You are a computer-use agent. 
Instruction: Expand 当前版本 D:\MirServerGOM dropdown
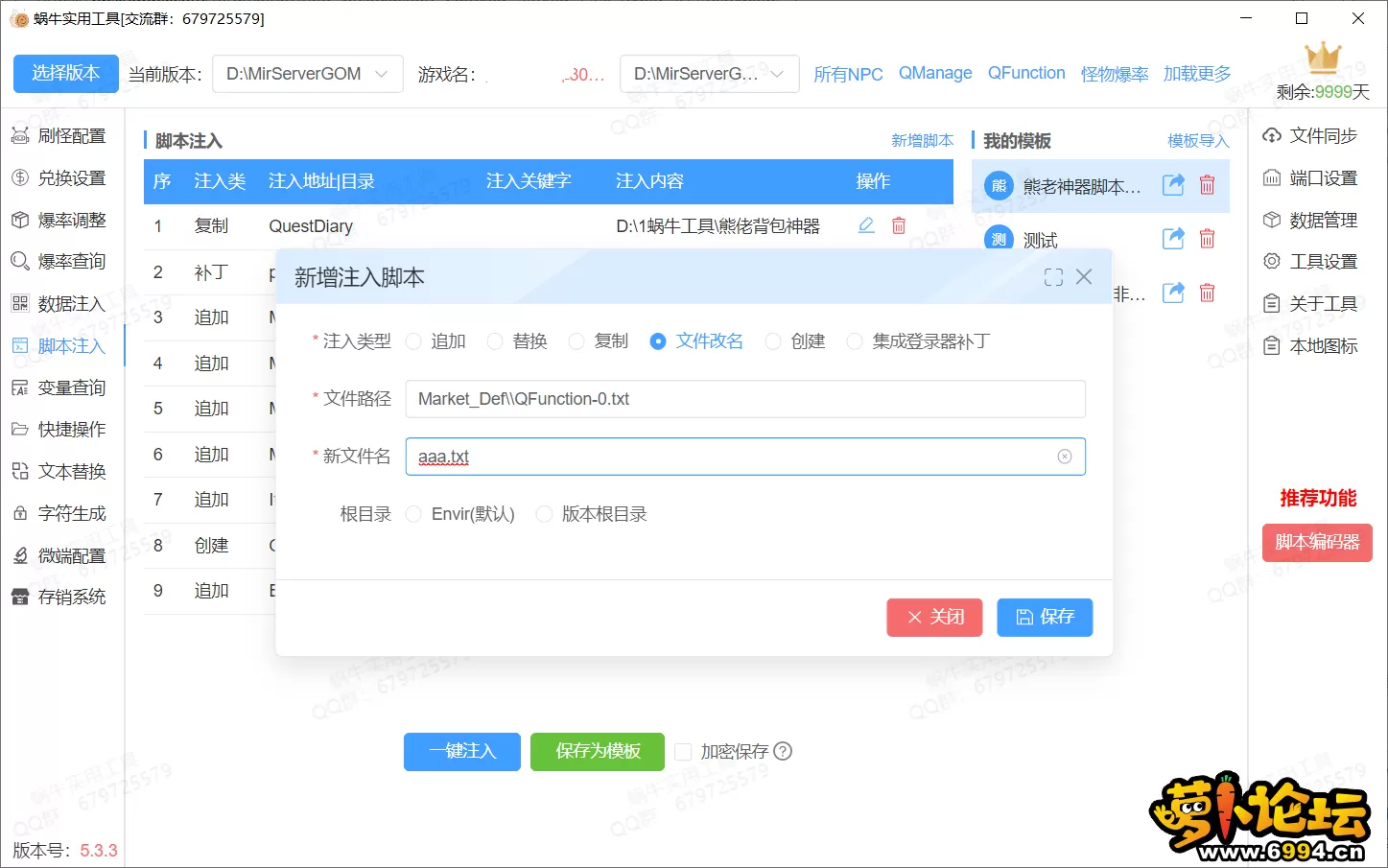click(308, 74)
